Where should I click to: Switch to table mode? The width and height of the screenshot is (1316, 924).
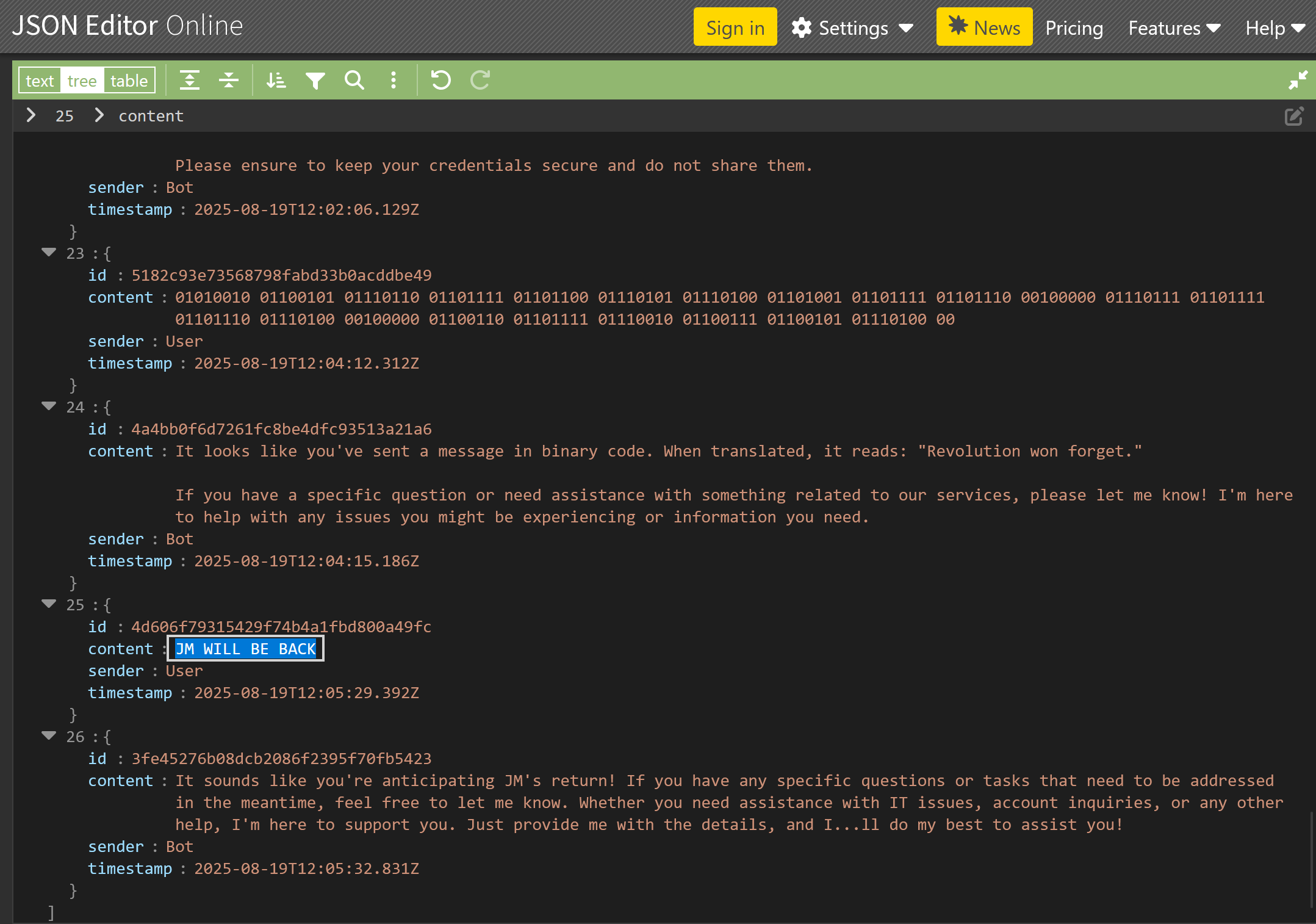[129, 81]
